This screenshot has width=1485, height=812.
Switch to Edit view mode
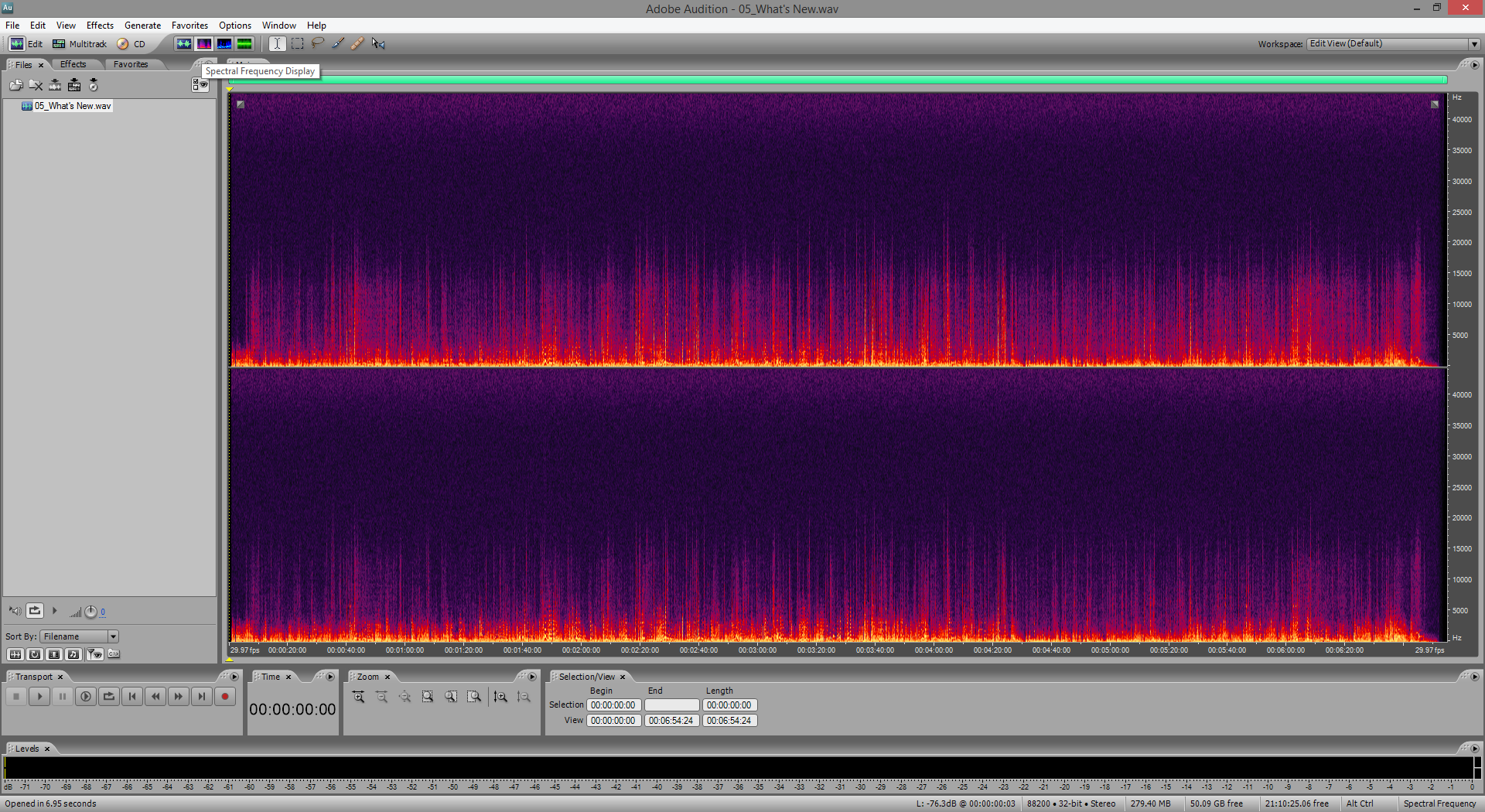pyautogui.click(x=26, y=44)
